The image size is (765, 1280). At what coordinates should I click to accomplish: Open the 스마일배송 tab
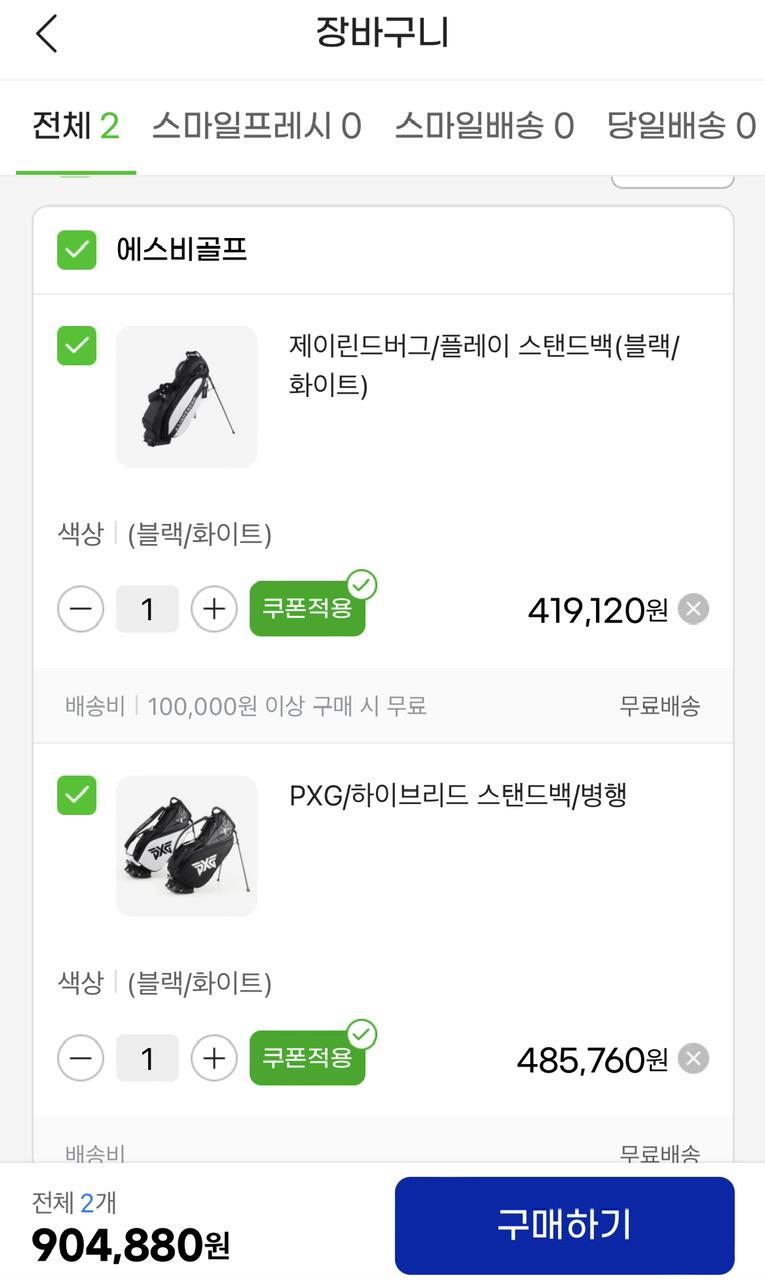(x=484, y=126)
